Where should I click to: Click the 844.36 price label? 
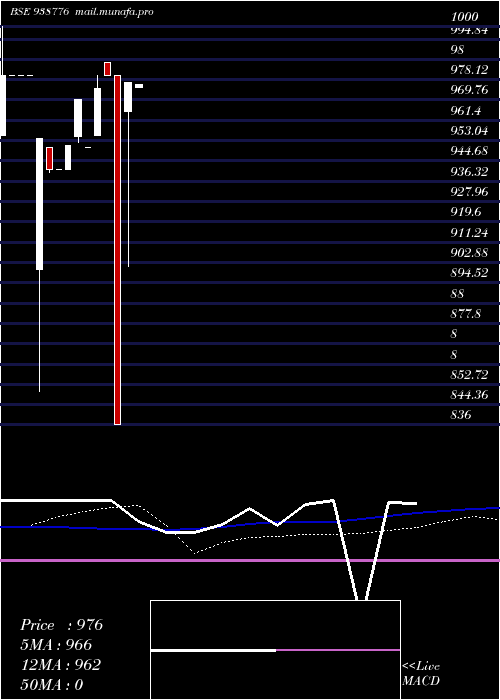click(x=470, y=395)
